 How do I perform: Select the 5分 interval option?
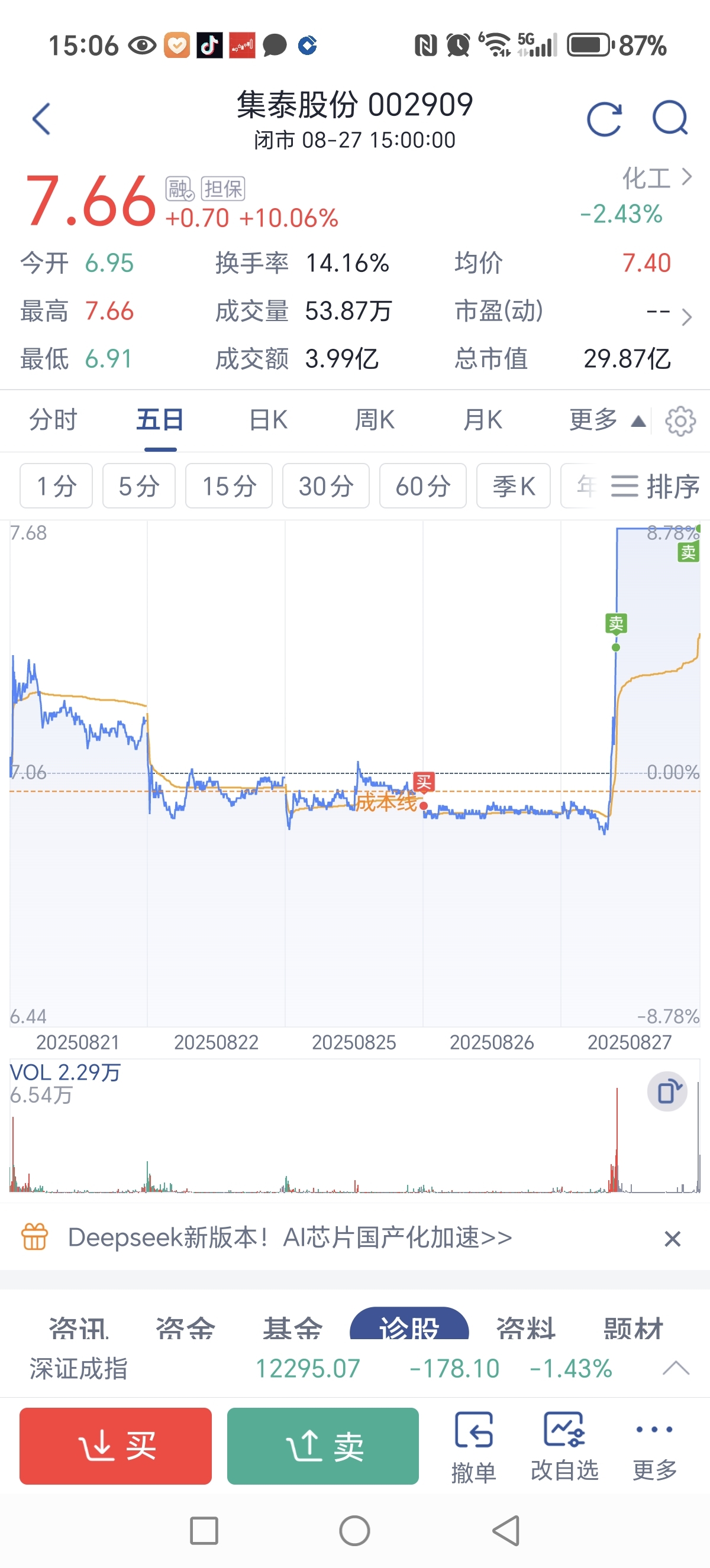(139, 486)
